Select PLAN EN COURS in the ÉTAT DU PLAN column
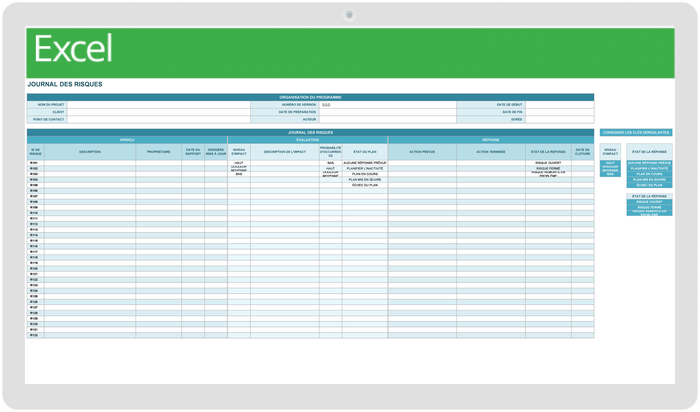 (x=365, y=174)
